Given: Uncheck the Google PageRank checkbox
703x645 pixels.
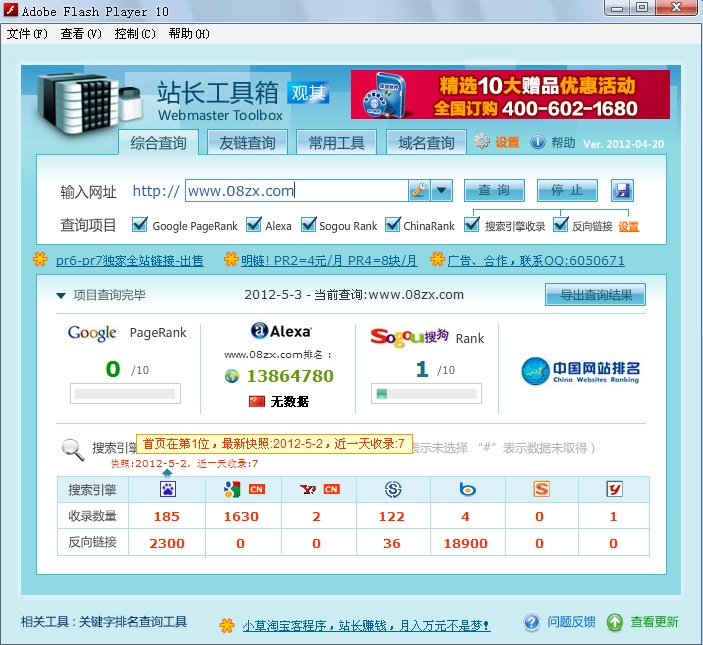Looking at the screenshot, I should pos(139,224).
